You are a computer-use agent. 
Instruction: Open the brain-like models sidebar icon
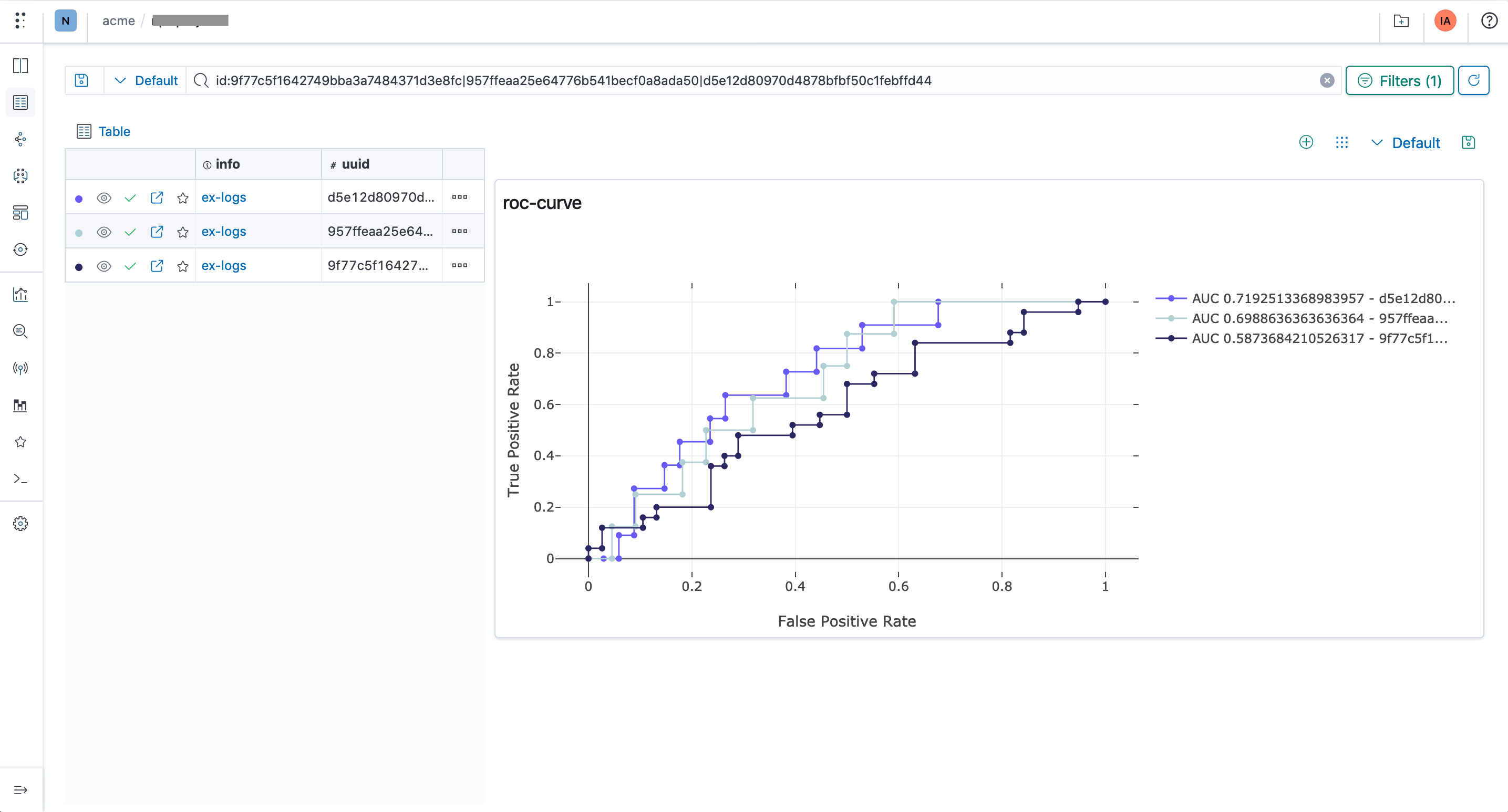coord(20,176)
